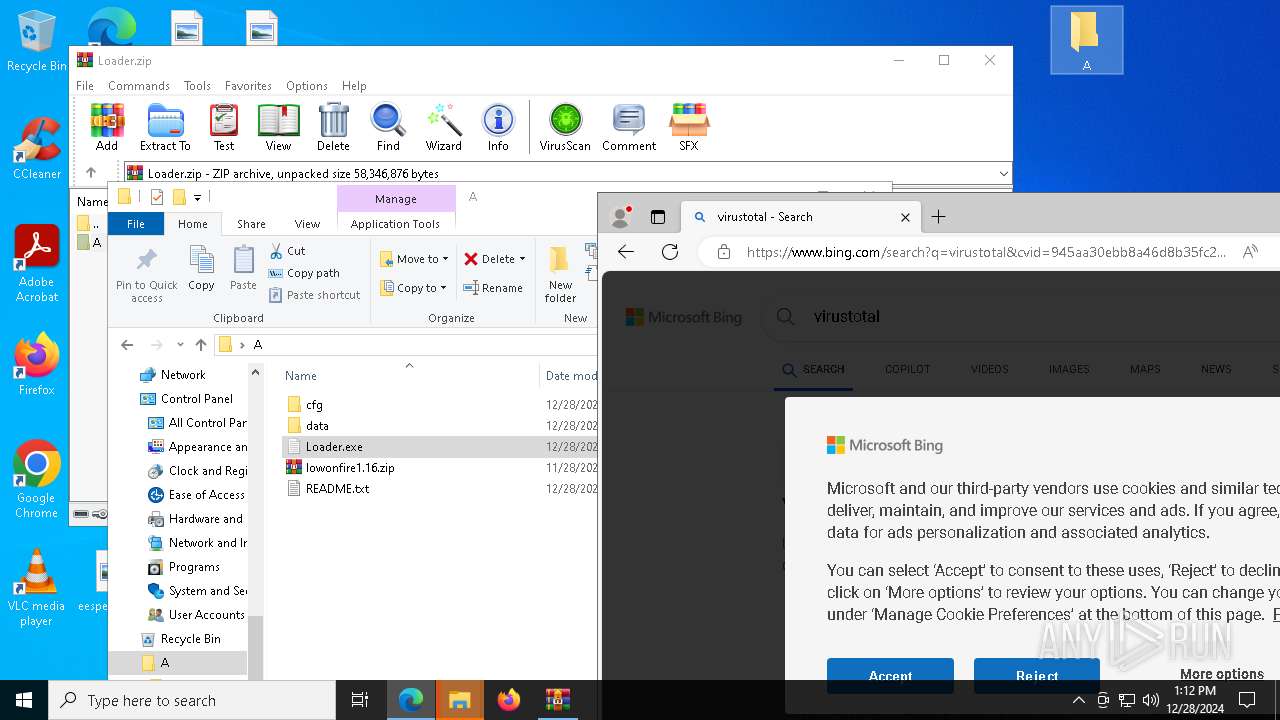The height and width of the screenshot is (720, 1280).
Task: Open the WinRAR File menu
Action: click(x=85, y=86)
